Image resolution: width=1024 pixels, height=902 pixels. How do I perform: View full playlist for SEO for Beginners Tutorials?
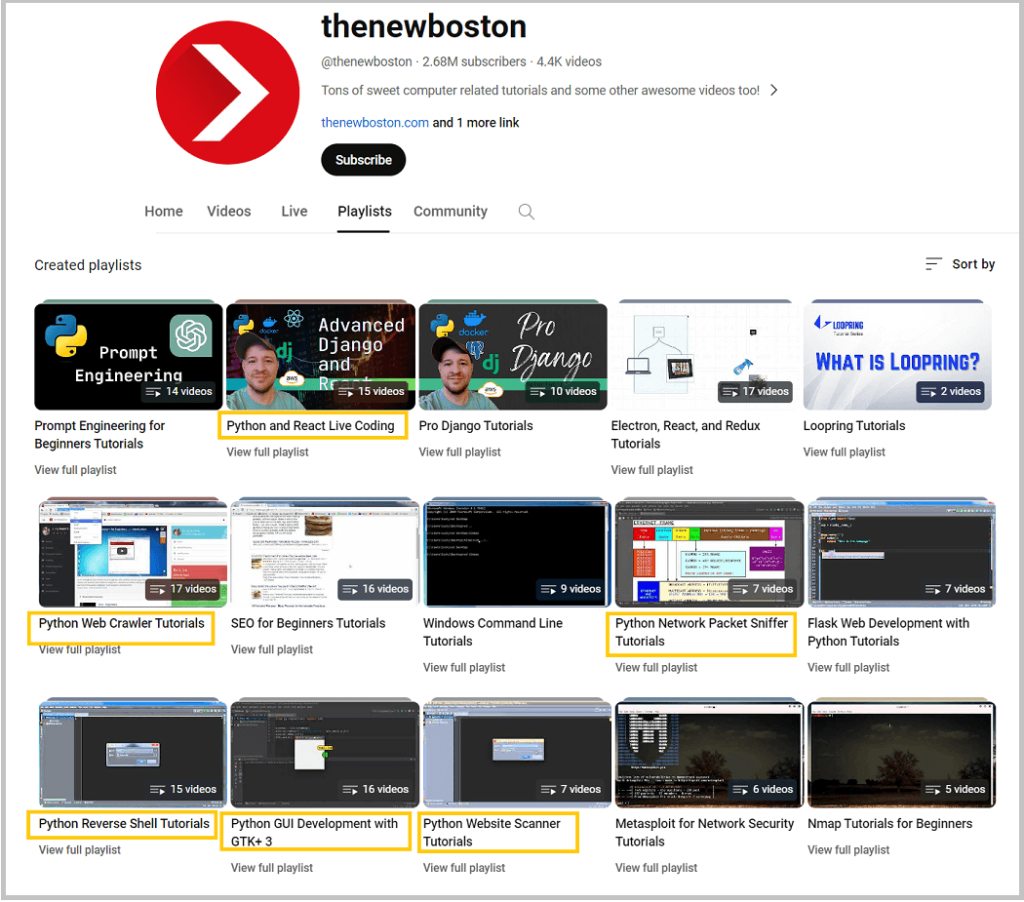pos(271,649)
